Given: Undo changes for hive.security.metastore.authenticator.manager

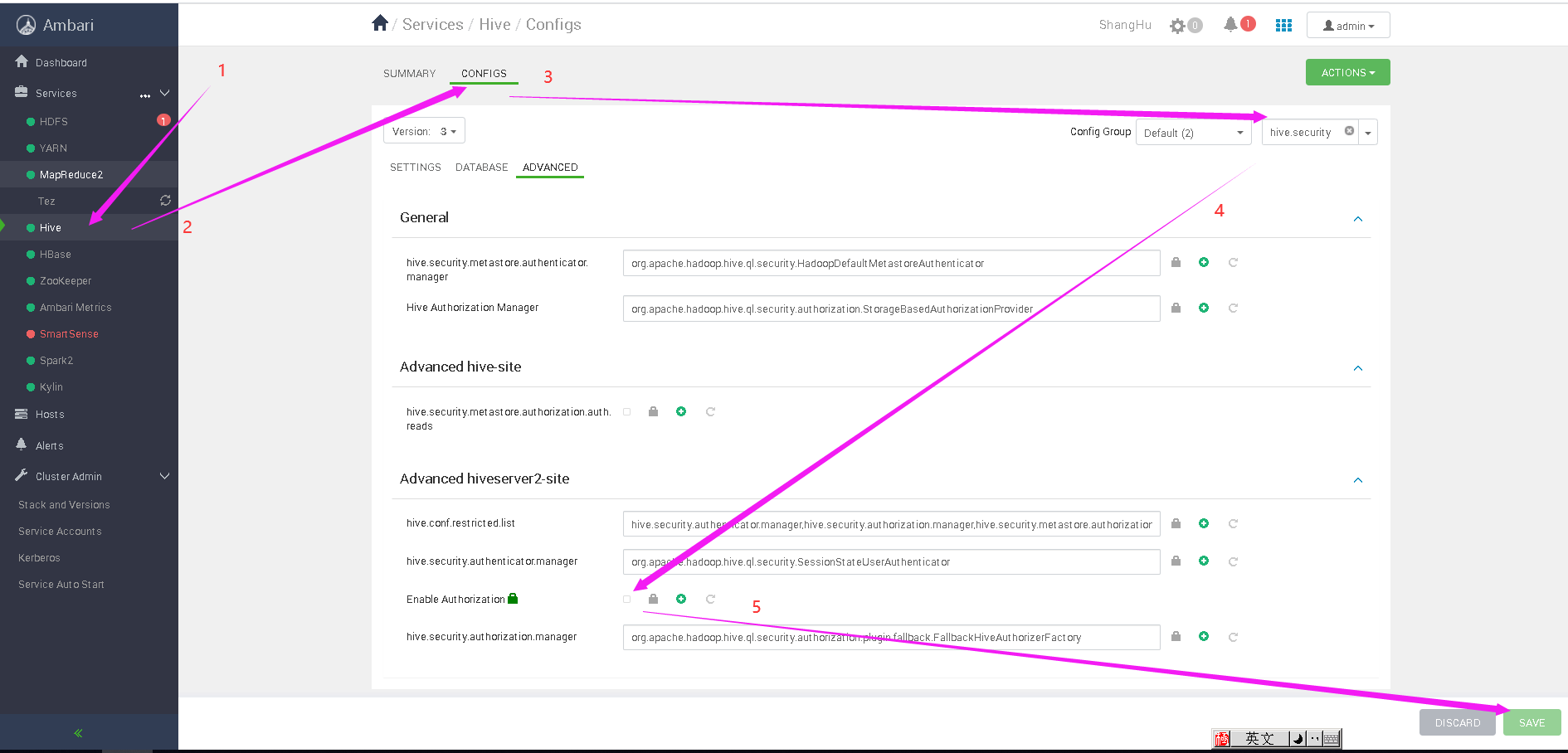Looking at the screenshot, I should [x=1233, y=262].
